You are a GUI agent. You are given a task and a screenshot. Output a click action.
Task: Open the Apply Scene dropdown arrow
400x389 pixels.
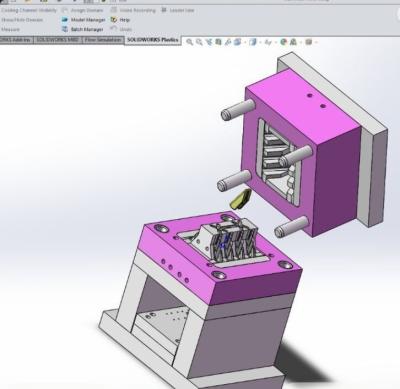pyautogui.click(x=300, y=43)
